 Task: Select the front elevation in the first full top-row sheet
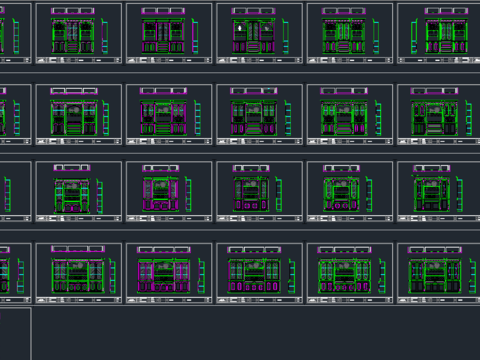[73, 36]
